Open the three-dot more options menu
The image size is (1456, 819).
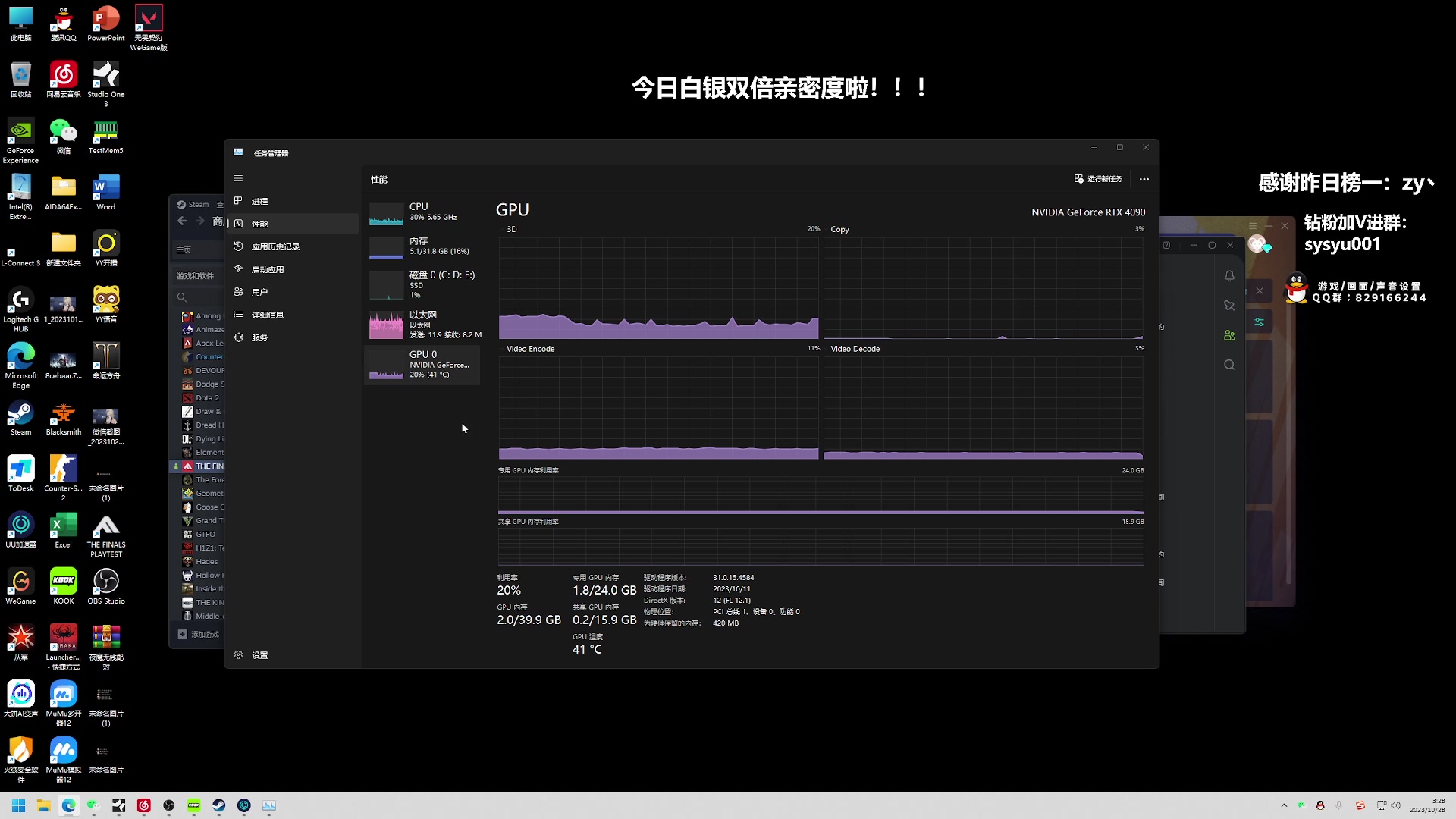click(x=1144, y=179)
